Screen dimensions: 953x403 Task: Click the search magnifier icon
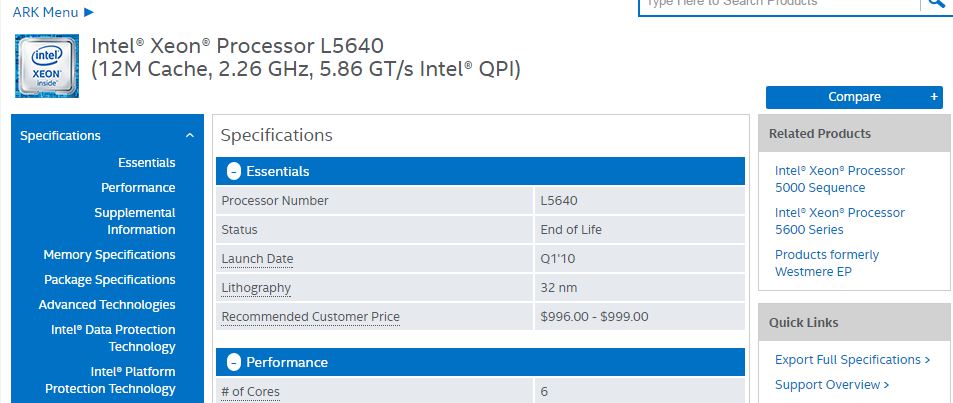[x=936, y=4]
